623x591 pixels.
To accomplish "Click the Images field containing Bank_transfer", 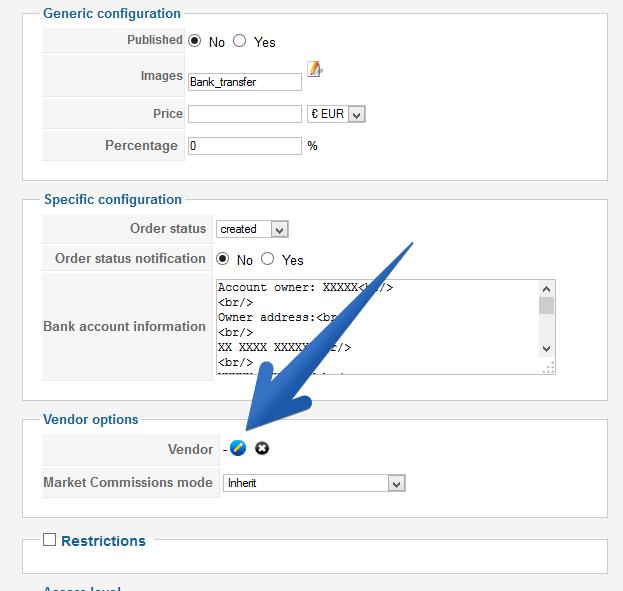I will point(244,82).
